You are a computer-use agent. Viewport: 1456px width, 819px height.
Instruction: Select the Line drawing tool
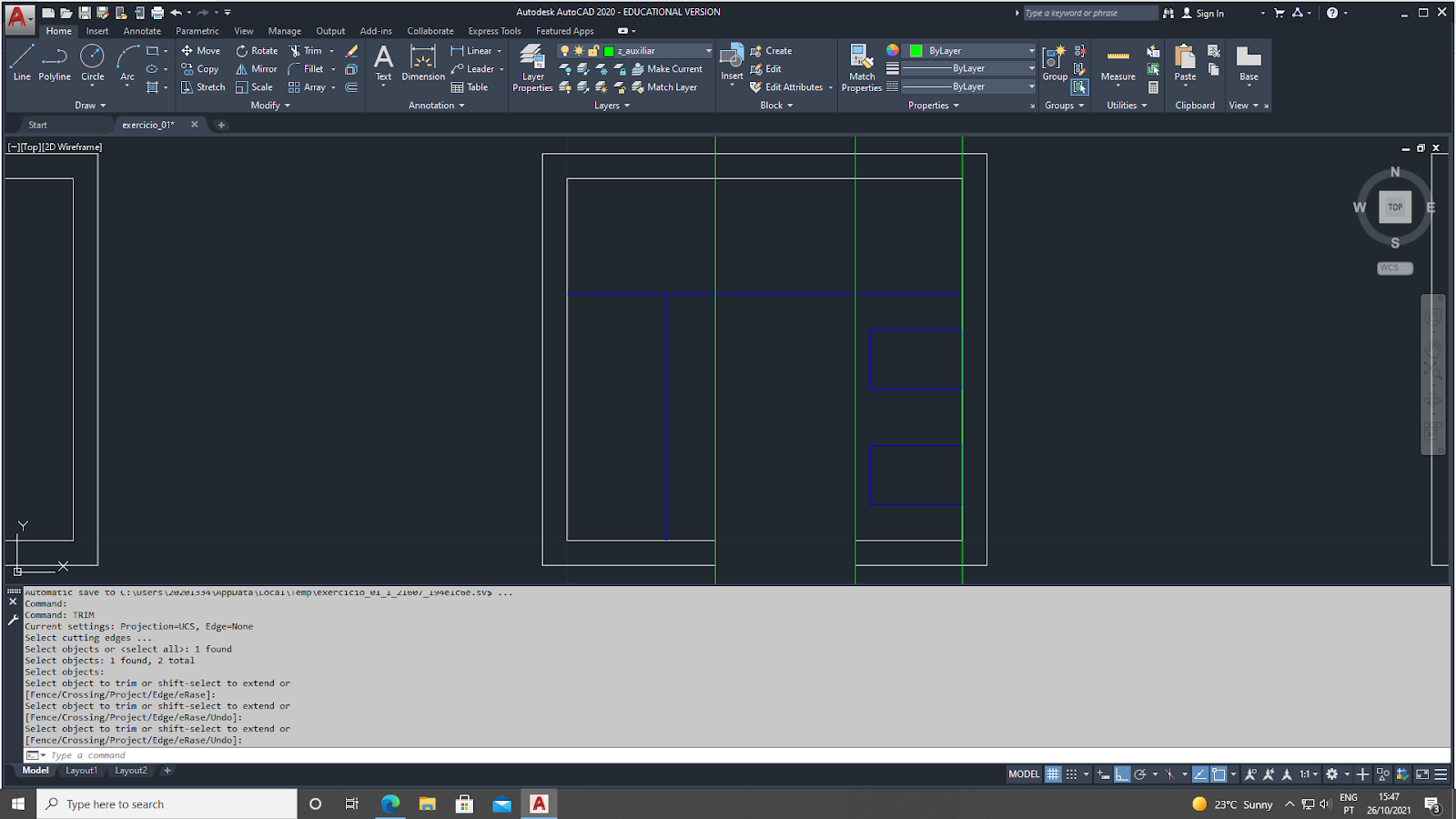point(22,63)
